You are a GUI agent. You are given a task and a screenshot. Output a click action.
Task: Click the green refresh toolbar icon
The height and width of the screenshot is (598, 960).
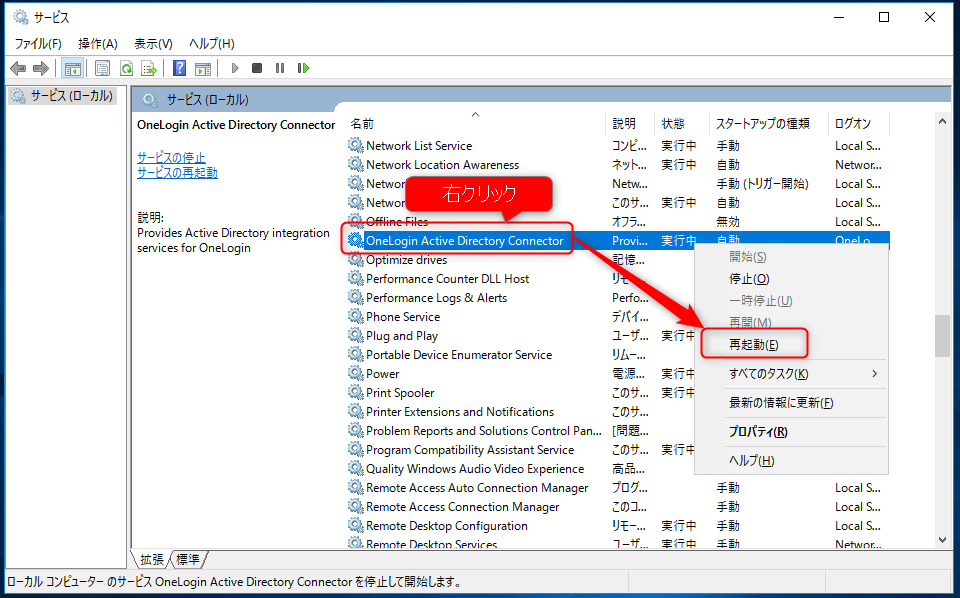[x=126, y=68]
